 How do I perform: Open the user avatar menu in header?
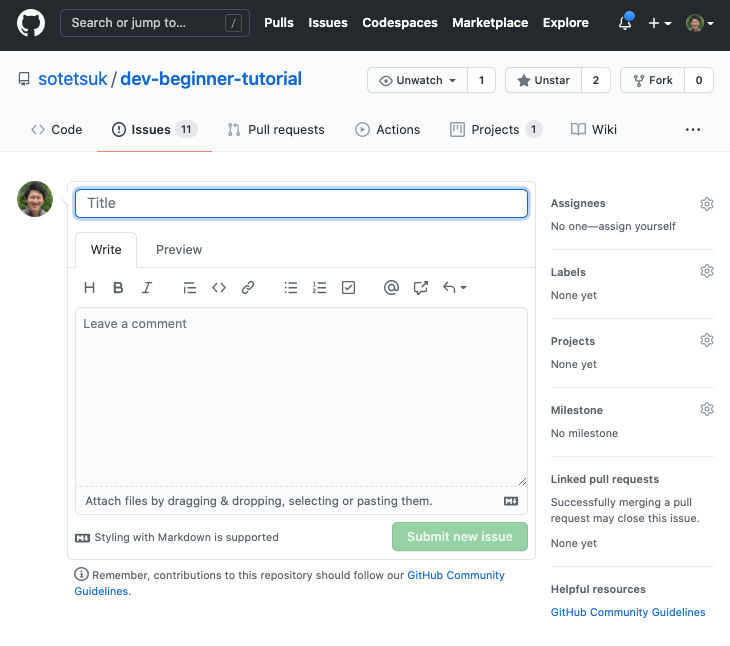point(699,23)
